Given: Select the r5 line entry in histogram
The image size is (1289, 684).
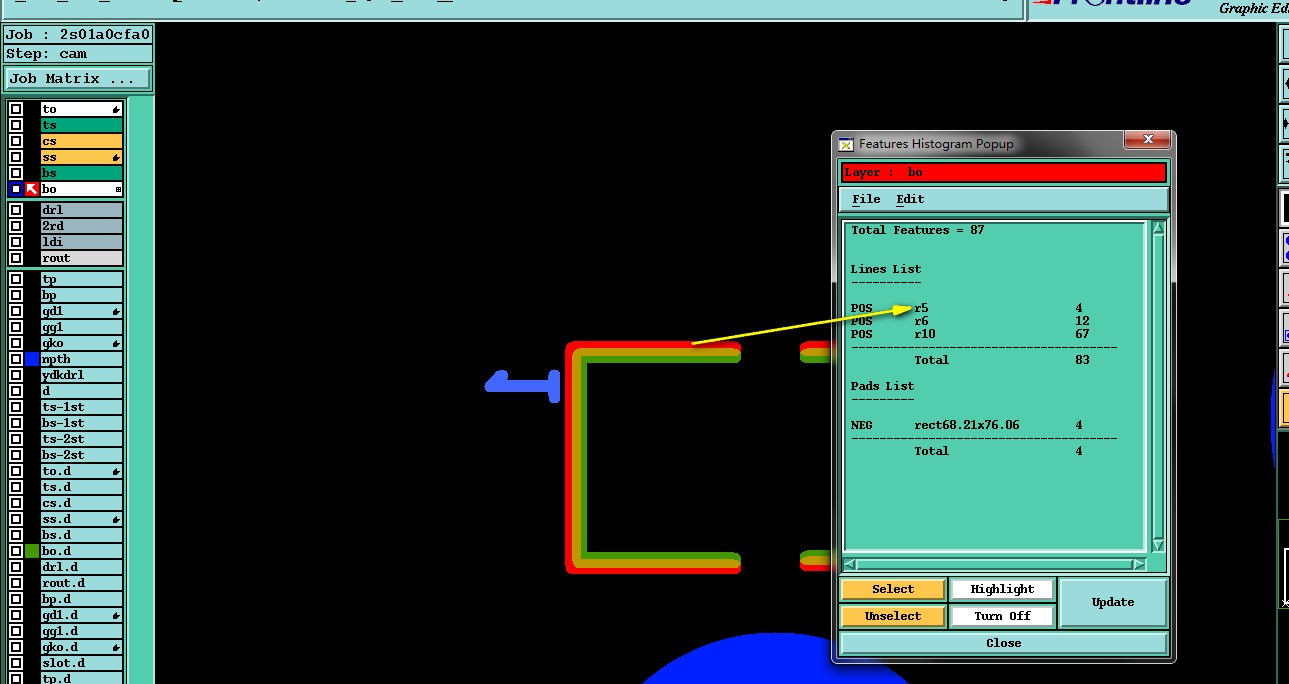Looking at the screenshot, I should [968, 308].
